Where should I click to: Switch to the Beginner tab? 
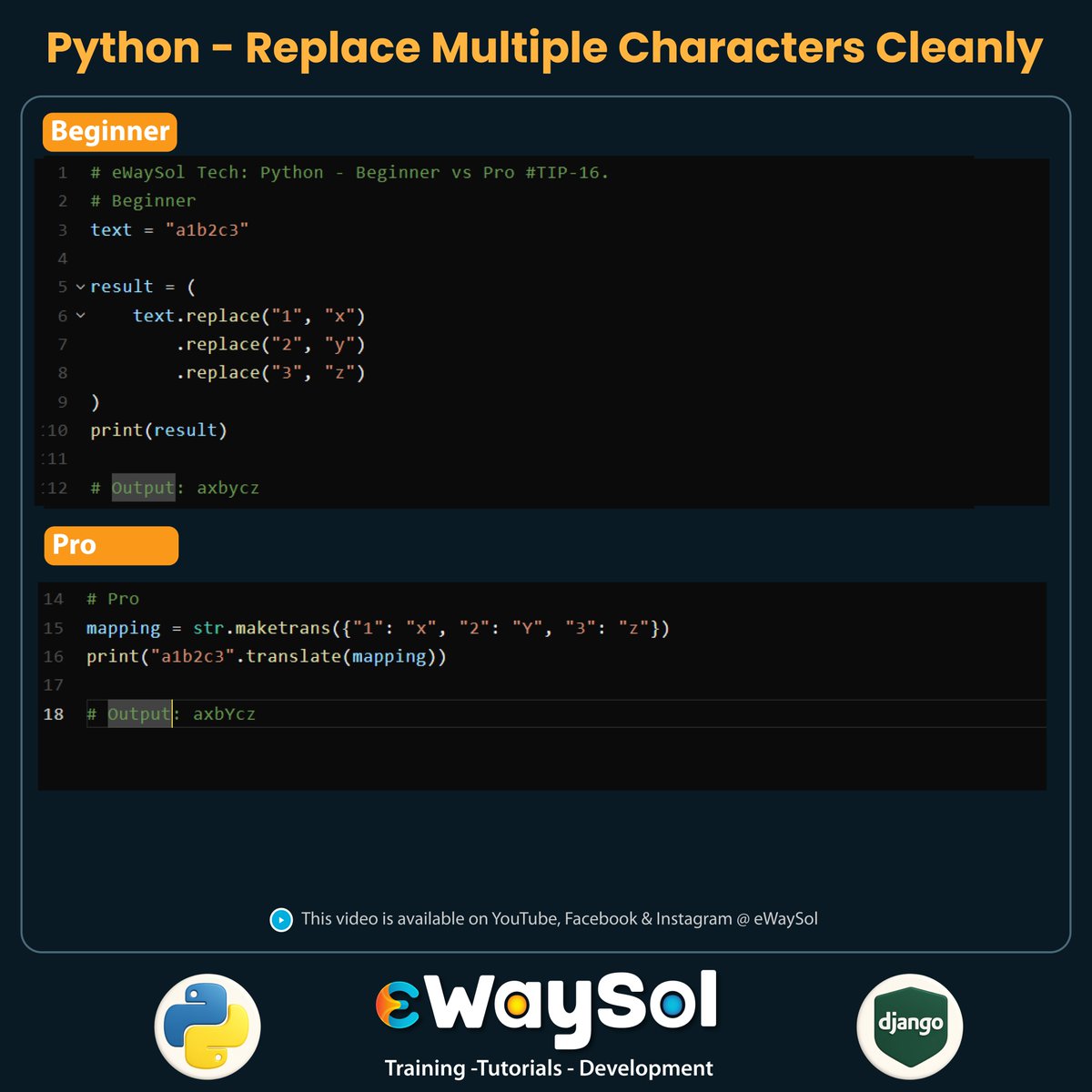pyautogui.click(x=109, y=132)
